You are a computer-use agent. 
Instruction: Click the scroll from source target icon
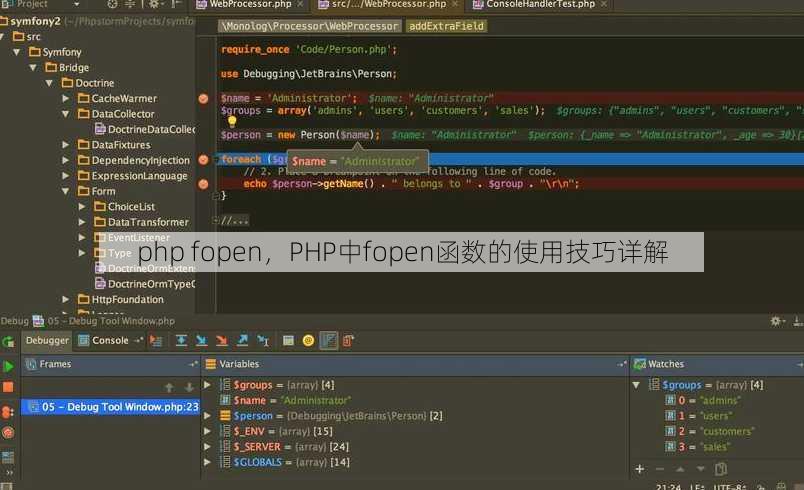pyautogui.click(x=112, y=5)
